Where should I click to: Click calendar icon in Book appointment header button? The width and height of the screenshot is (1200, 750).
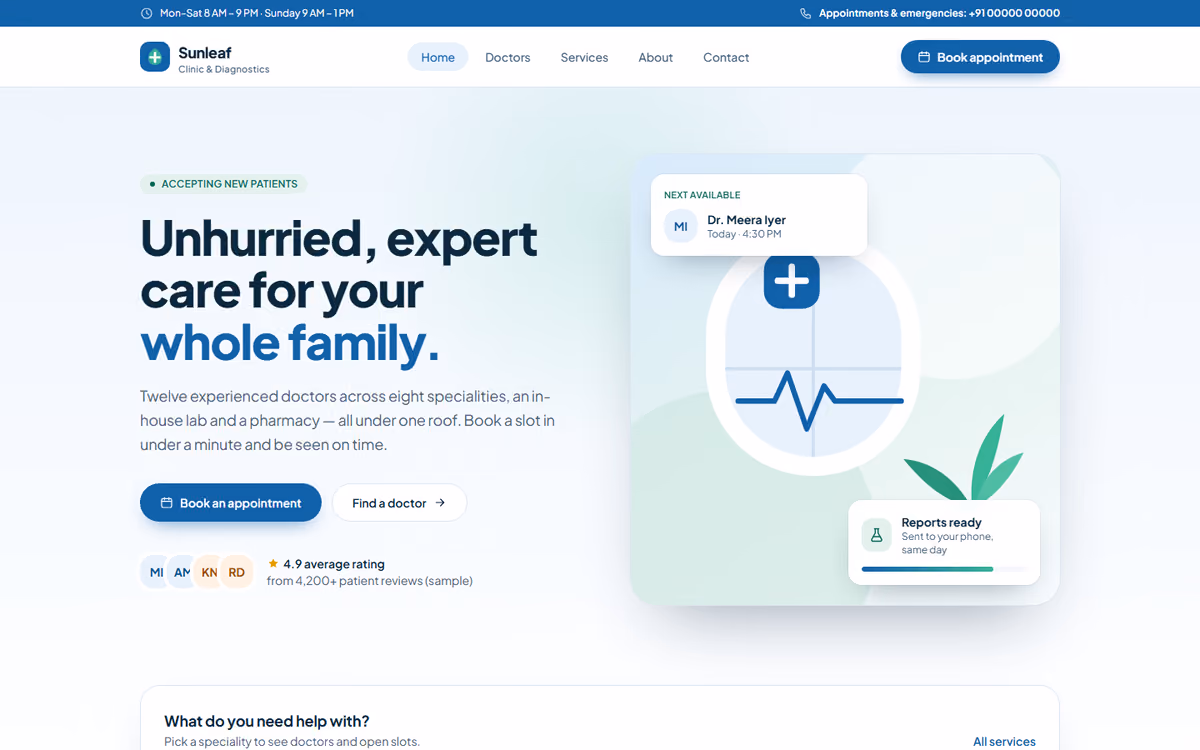tap(924, 57)
